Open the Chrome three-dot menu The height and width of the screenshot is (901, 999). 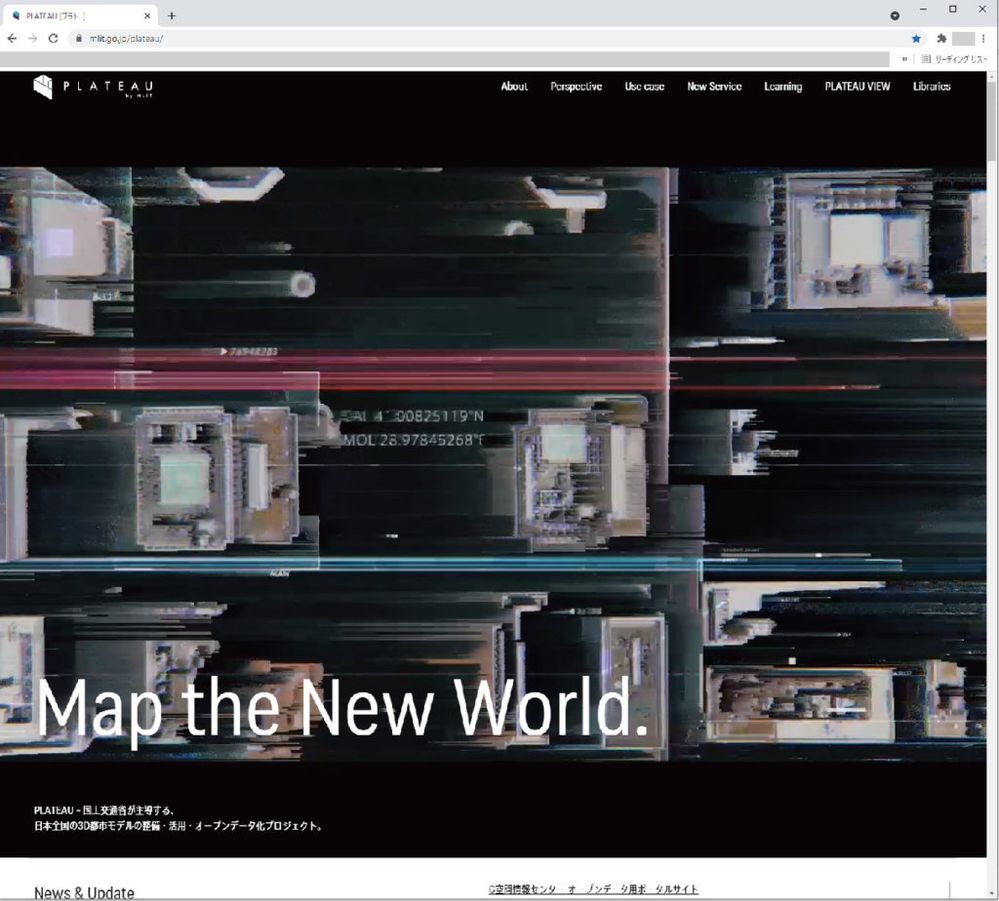coord(984,39)
